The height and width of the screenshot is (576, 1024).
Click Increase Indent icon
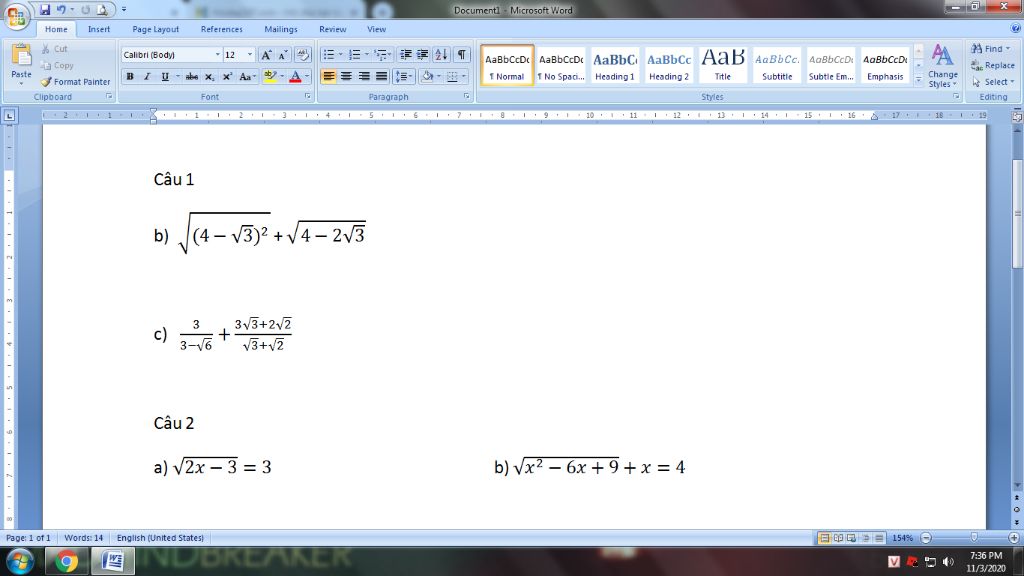point(423,55)
